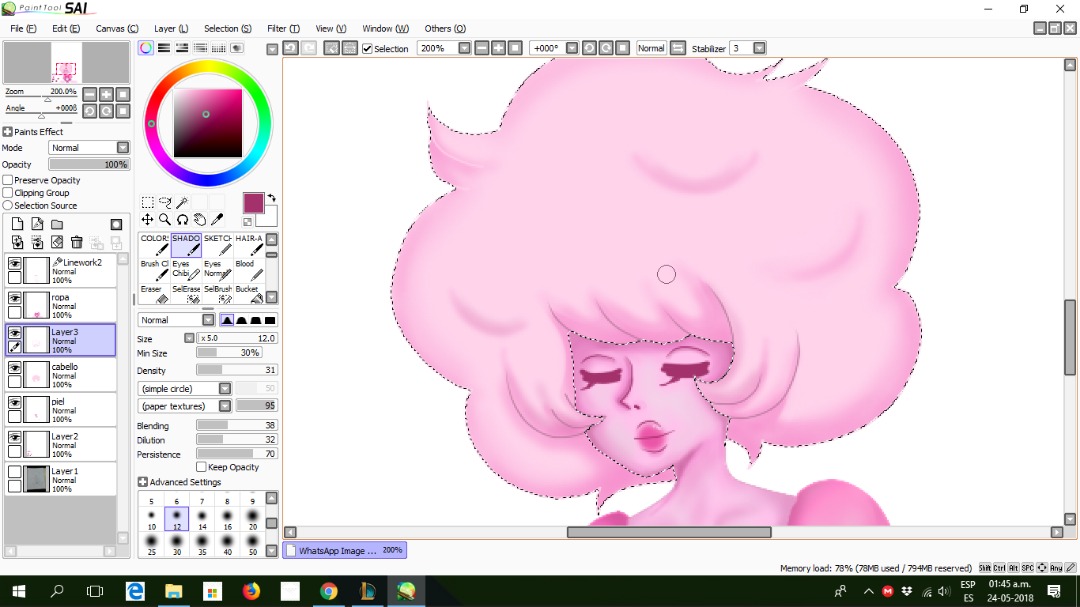
Task: Hide the piel layer
Action: [14, 402]
